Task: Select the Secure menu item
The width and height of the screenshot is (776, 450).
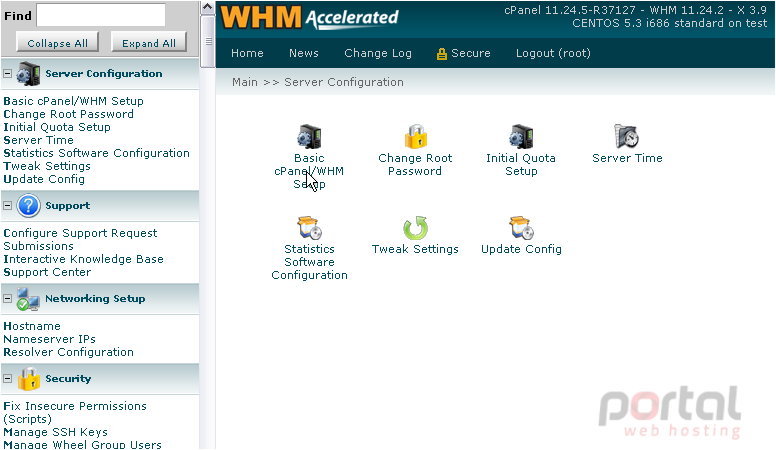Action: [x=471, y=53]
